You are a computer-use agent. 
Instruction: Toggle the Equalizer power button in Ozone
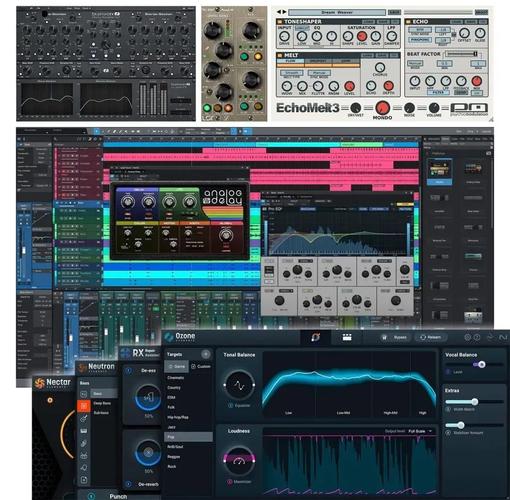(x=231, y=406)
